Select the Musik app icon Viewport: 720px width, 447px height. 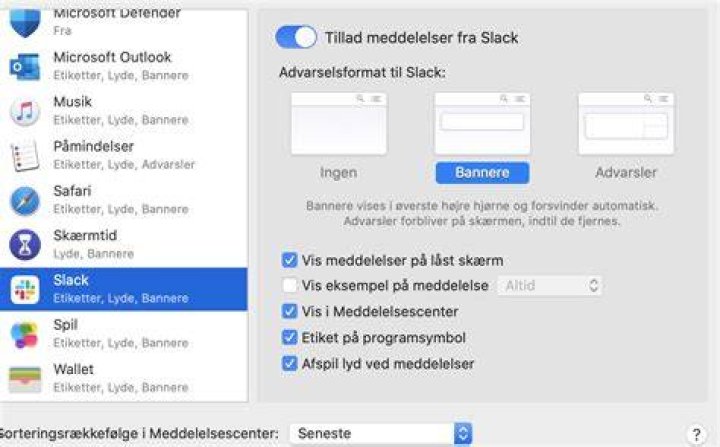pos(25,111)
